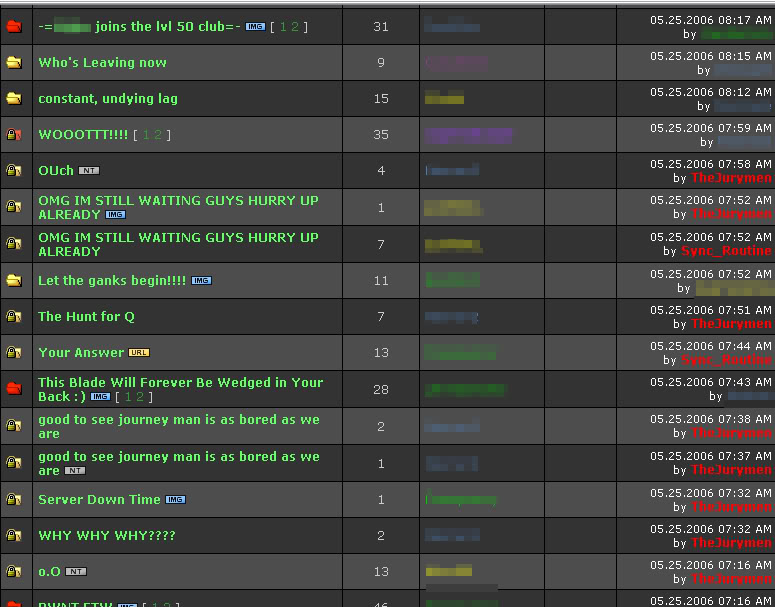Click the red locked icon beside 'WOOOTTT!!!!'

click(x=14, y=135)
